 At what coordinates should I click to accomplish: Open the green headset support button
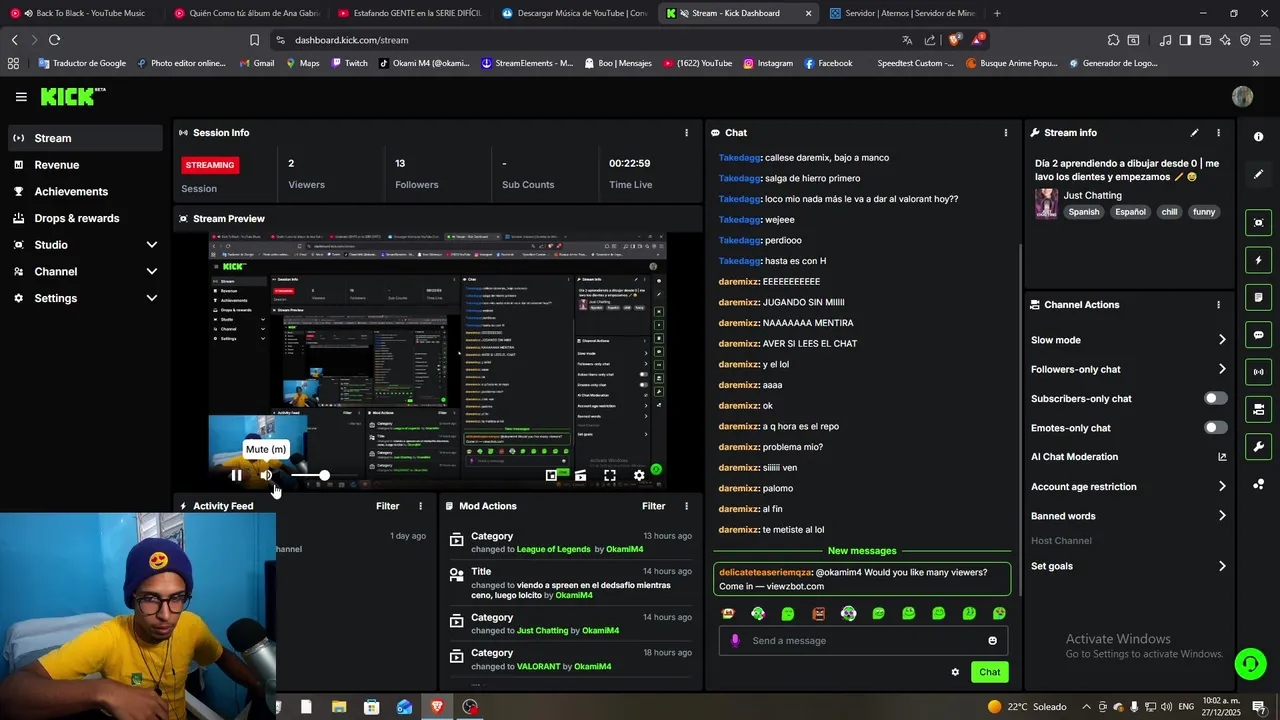[x=1249, y=663]
